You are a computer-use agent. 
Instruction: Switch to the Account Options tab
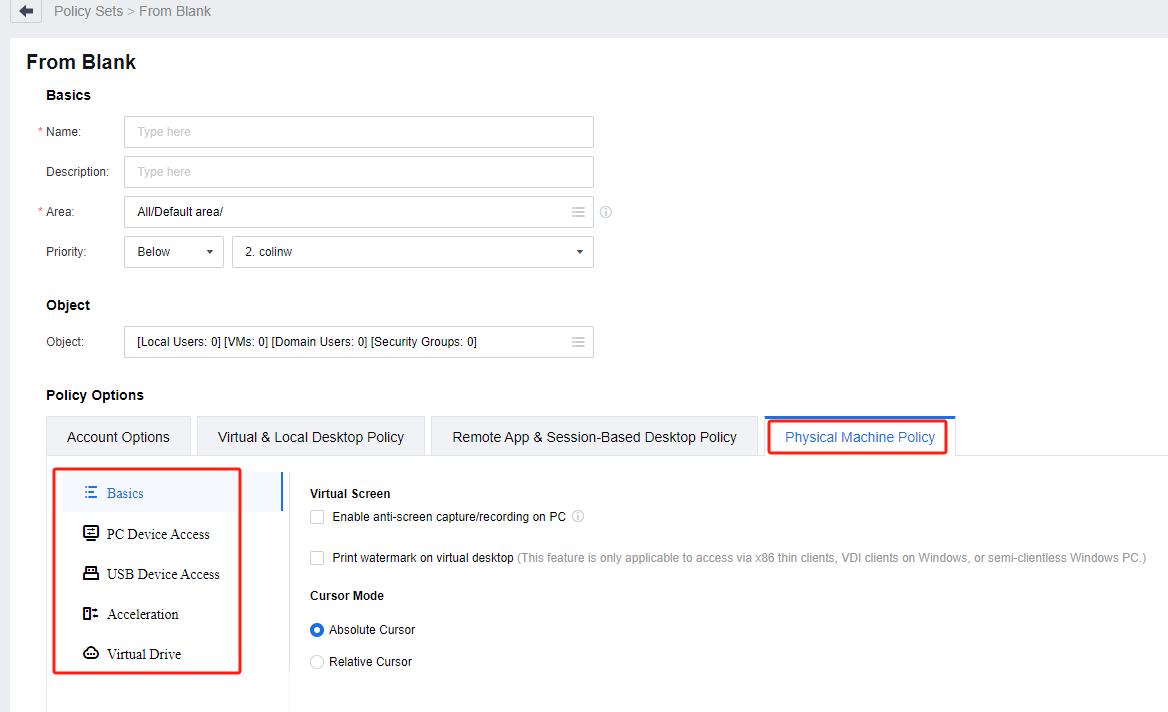click(118, 437)
